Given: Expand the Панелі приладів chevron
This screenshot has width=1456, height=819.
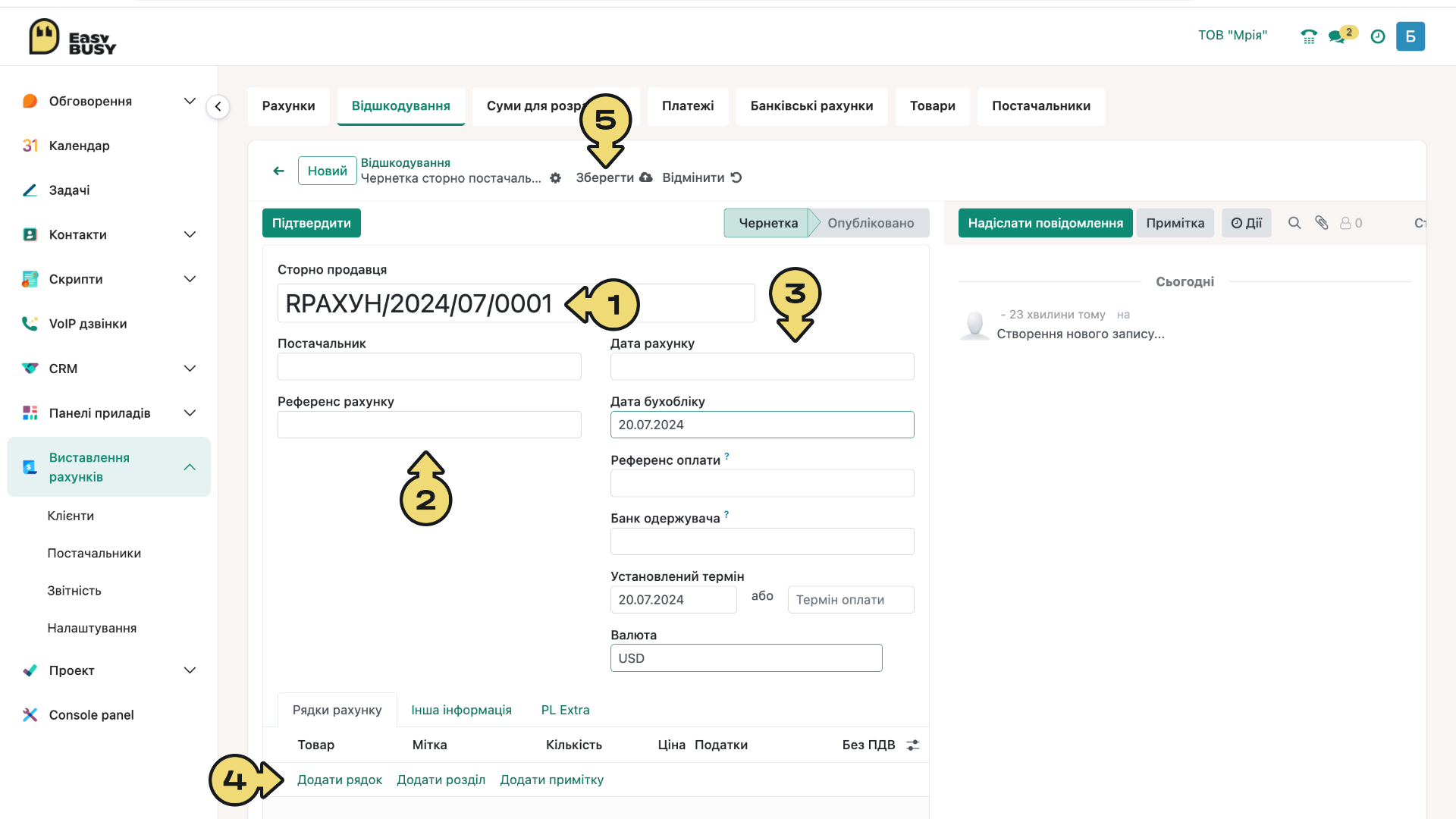Looking at the screenshot, I should (190, 413).
